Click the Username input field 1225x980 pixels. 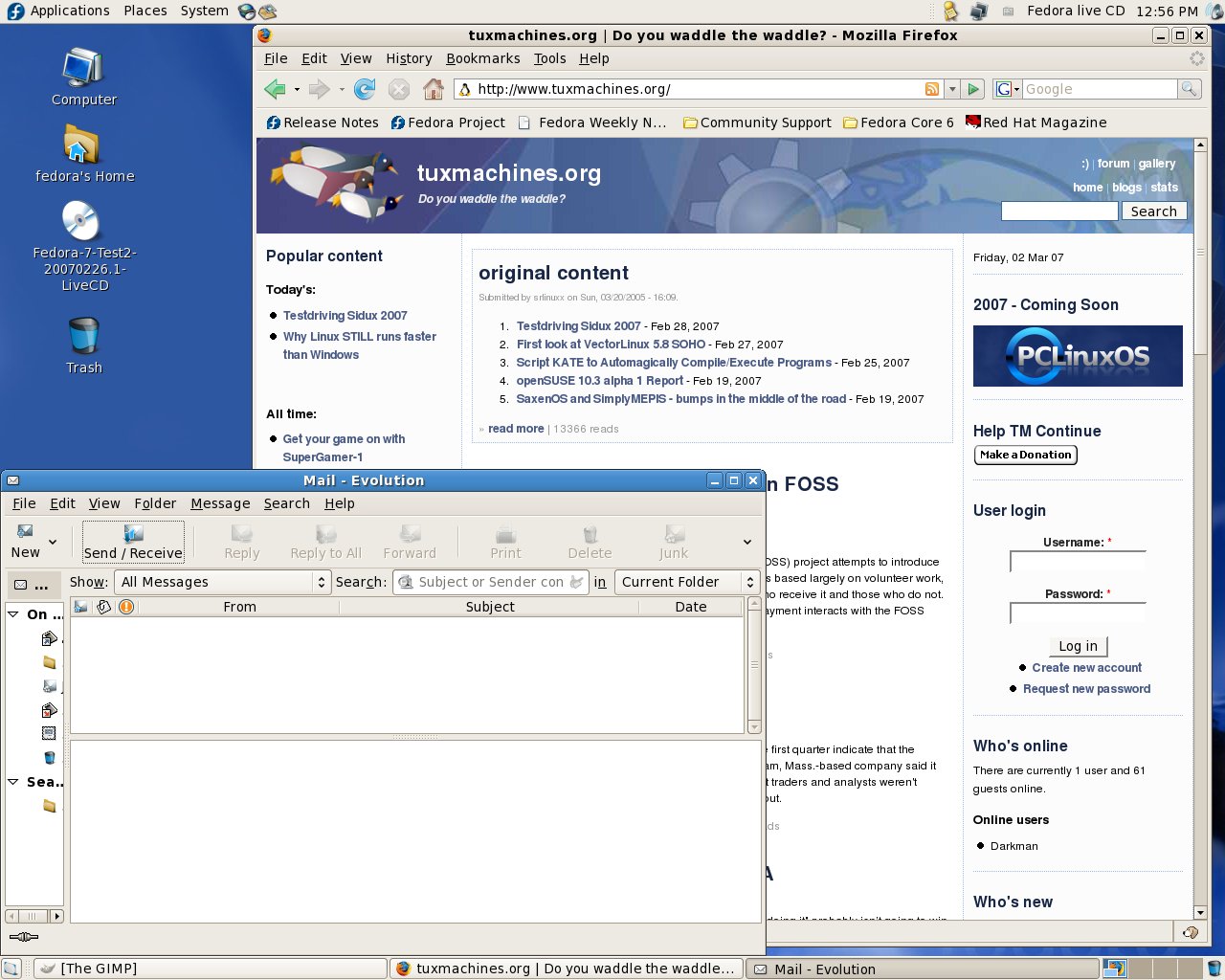click(x=1078, y=562)
